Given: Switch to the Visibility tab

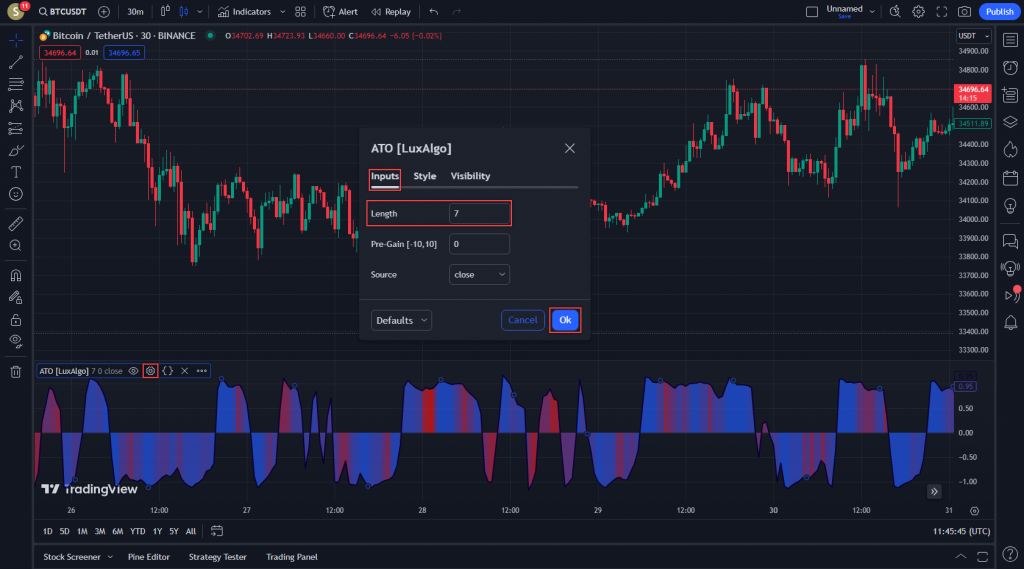Looking at the screenshot, I should (470, 176).
